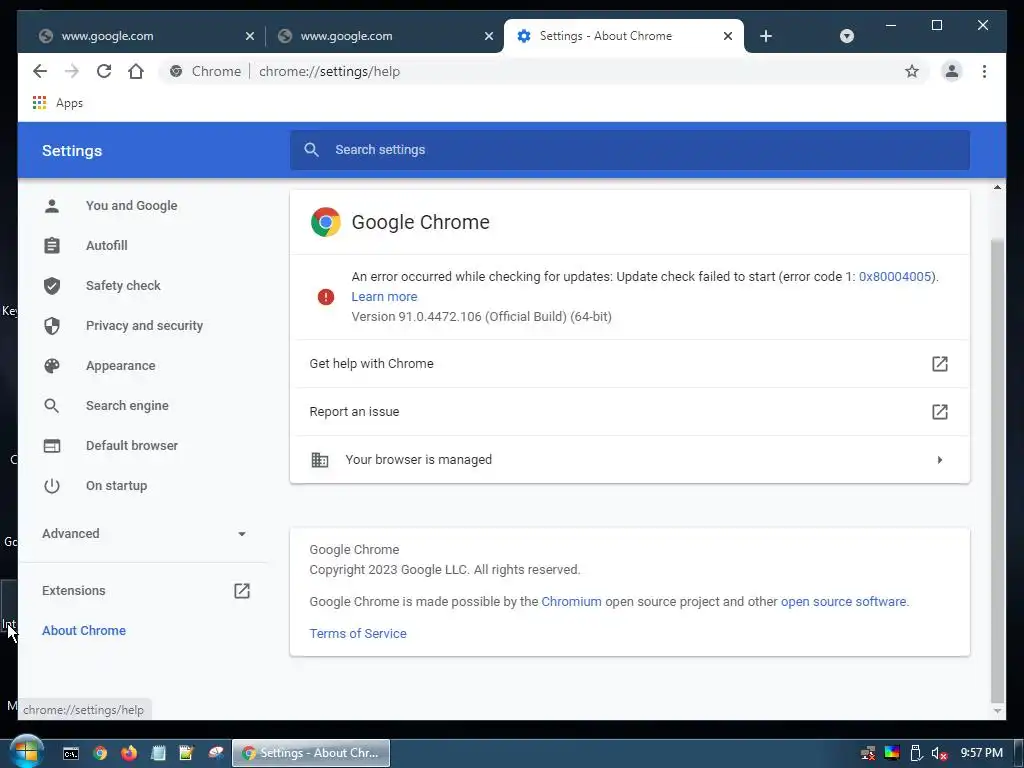This screenshot has width=1024, height=768.
Task: Follow the 0x80004005 error code link
Action: pyautogui.click(x=894, y=276)
